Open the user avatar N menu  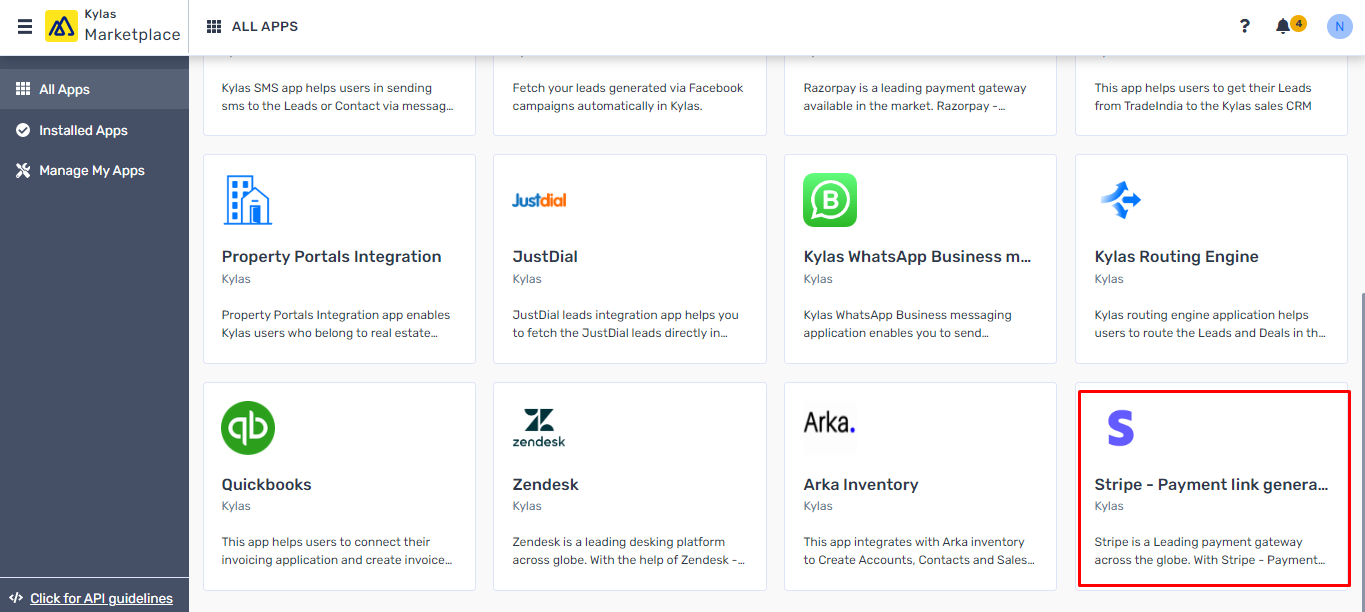click(x=1339, y=27)
